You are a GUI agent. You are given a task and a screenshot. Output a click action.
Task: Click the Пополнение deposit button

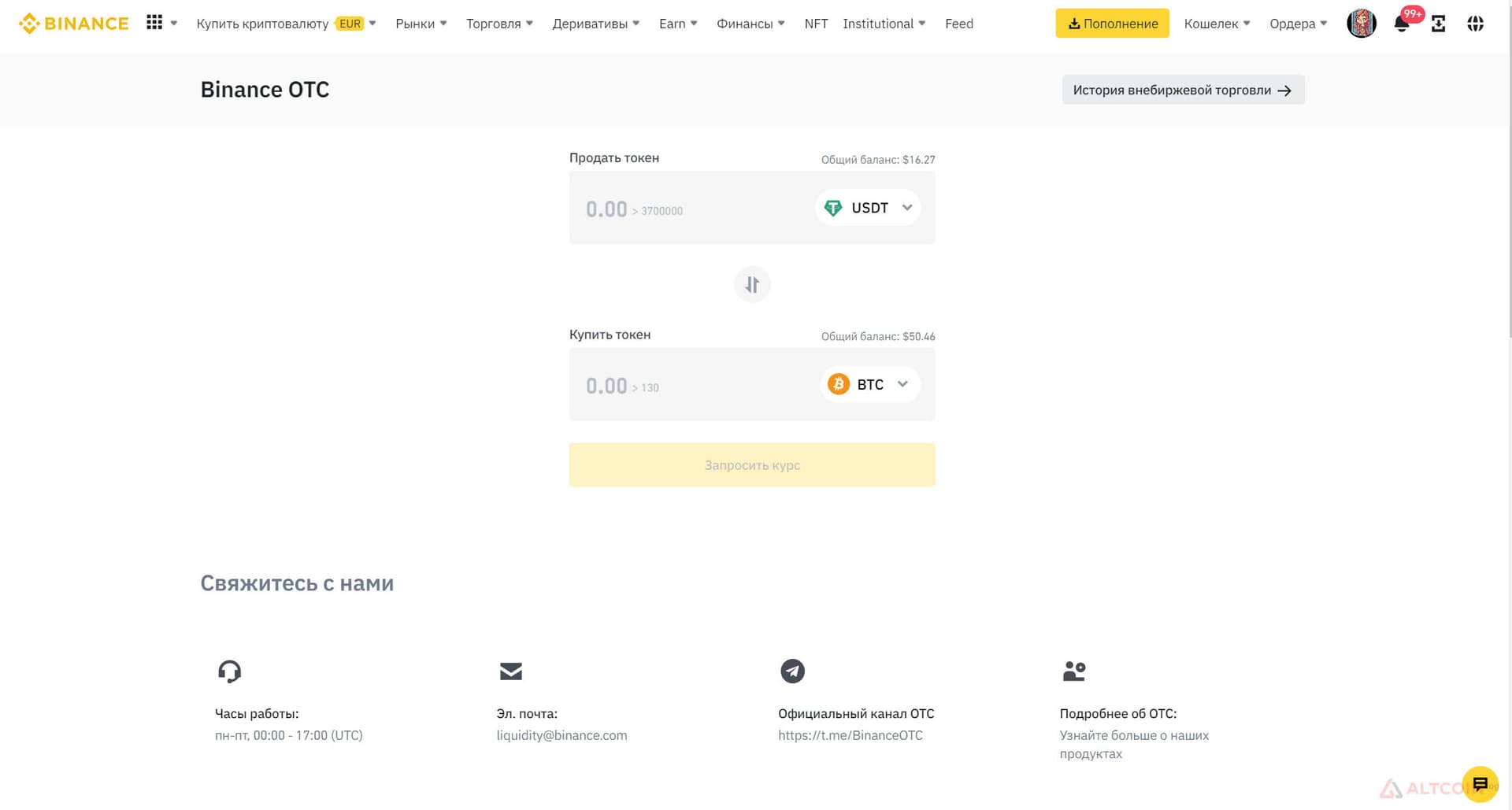point(1112,24)
